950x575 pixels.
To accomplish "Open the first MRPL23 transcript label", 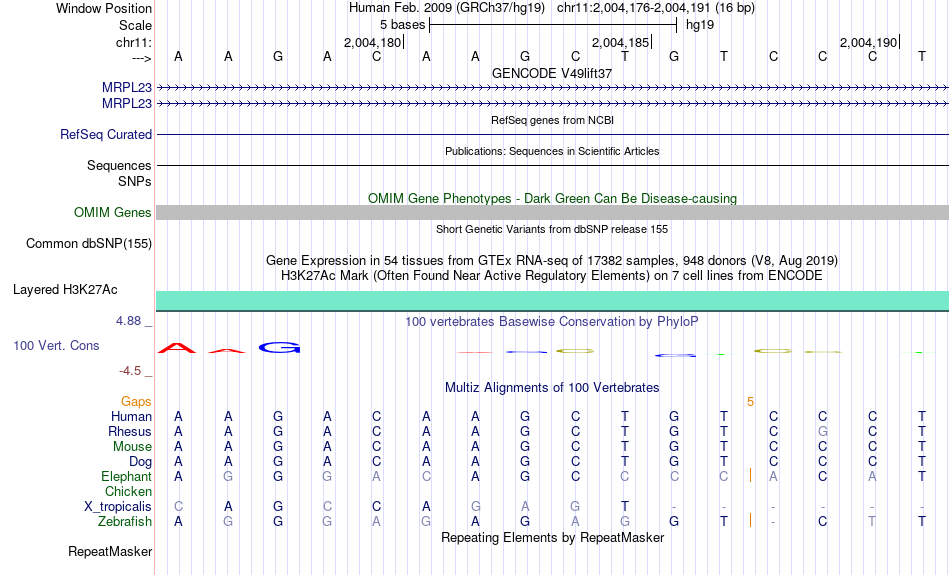I will (127, 87).
